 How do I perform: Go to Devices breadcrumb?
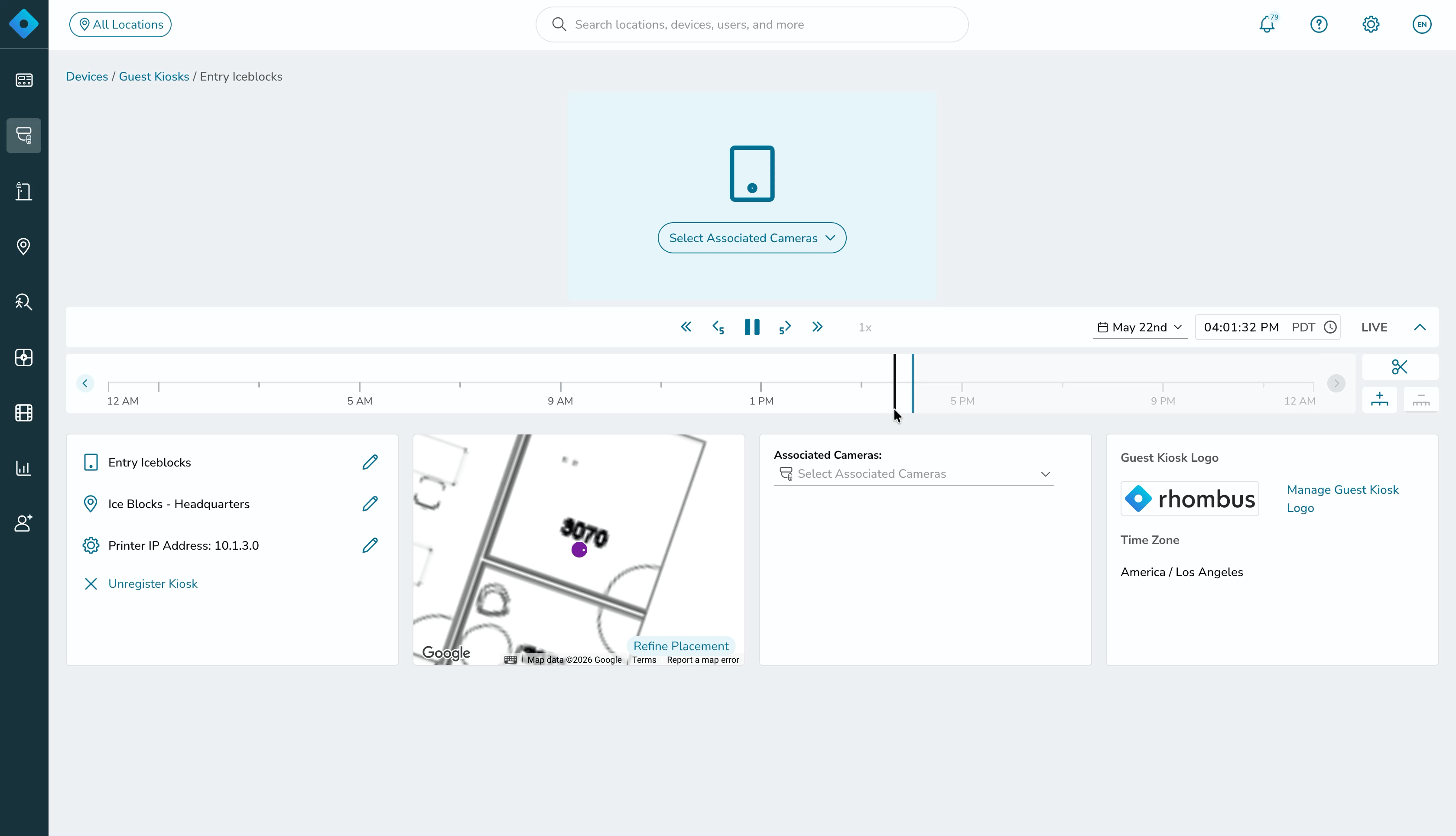(x=87, y=76)
